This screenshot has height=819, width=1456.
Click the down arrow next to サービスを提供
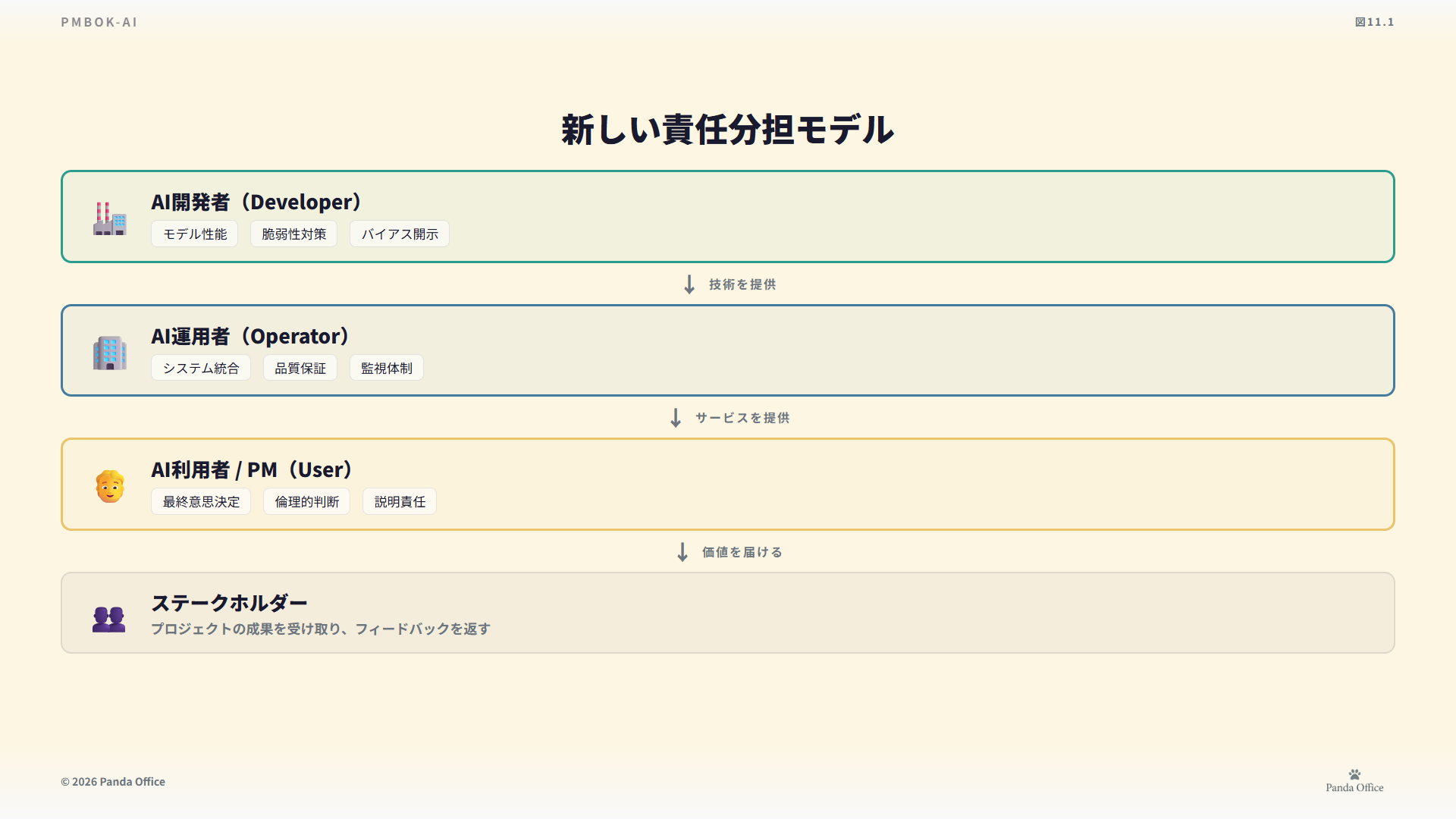point(676,418)
